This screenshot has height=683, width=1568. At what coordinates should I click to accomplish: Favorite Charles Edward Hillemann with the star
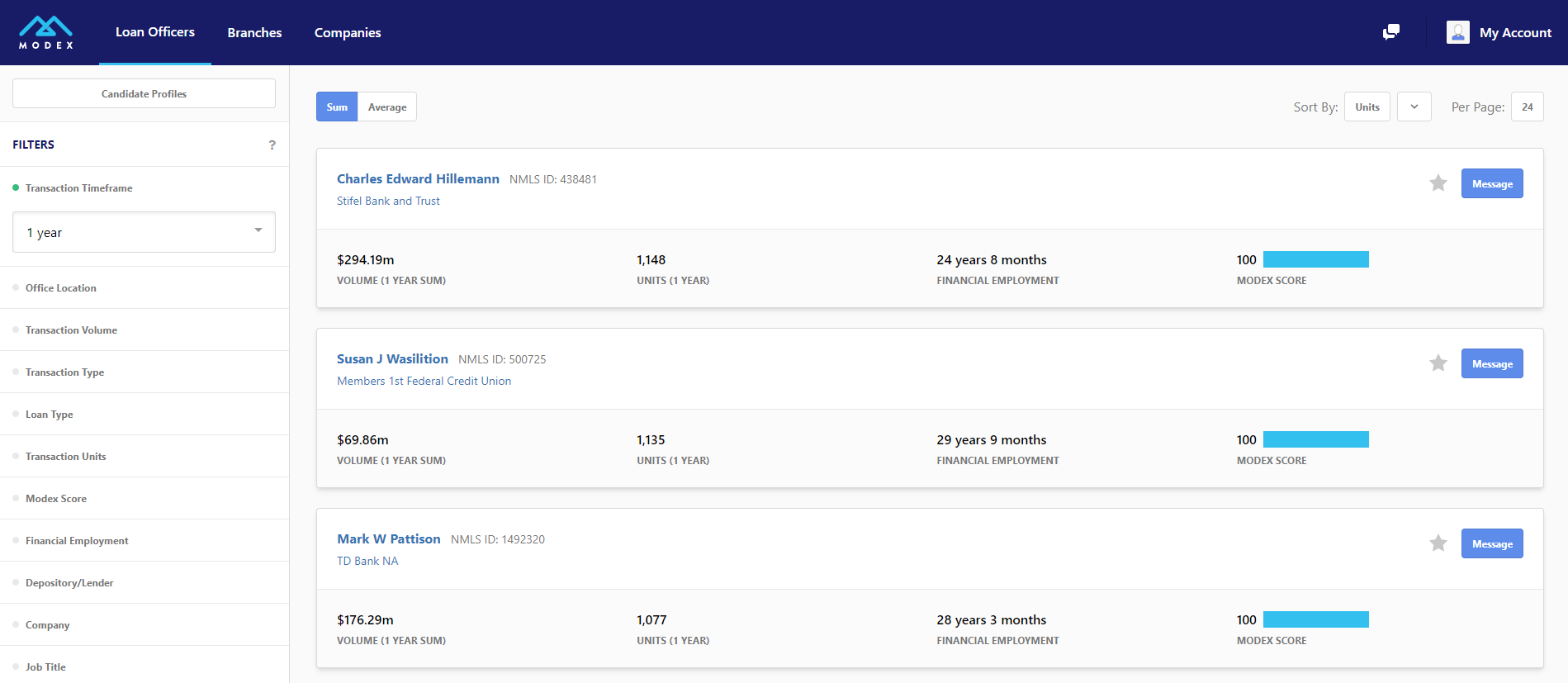coord(1438,183)
